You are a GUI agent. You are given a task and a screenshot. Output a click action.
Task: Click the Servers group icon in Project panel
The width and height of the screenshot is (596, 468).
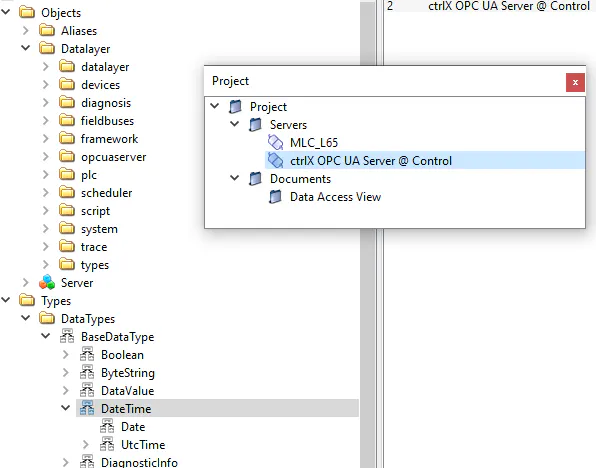tap(255, 125)
